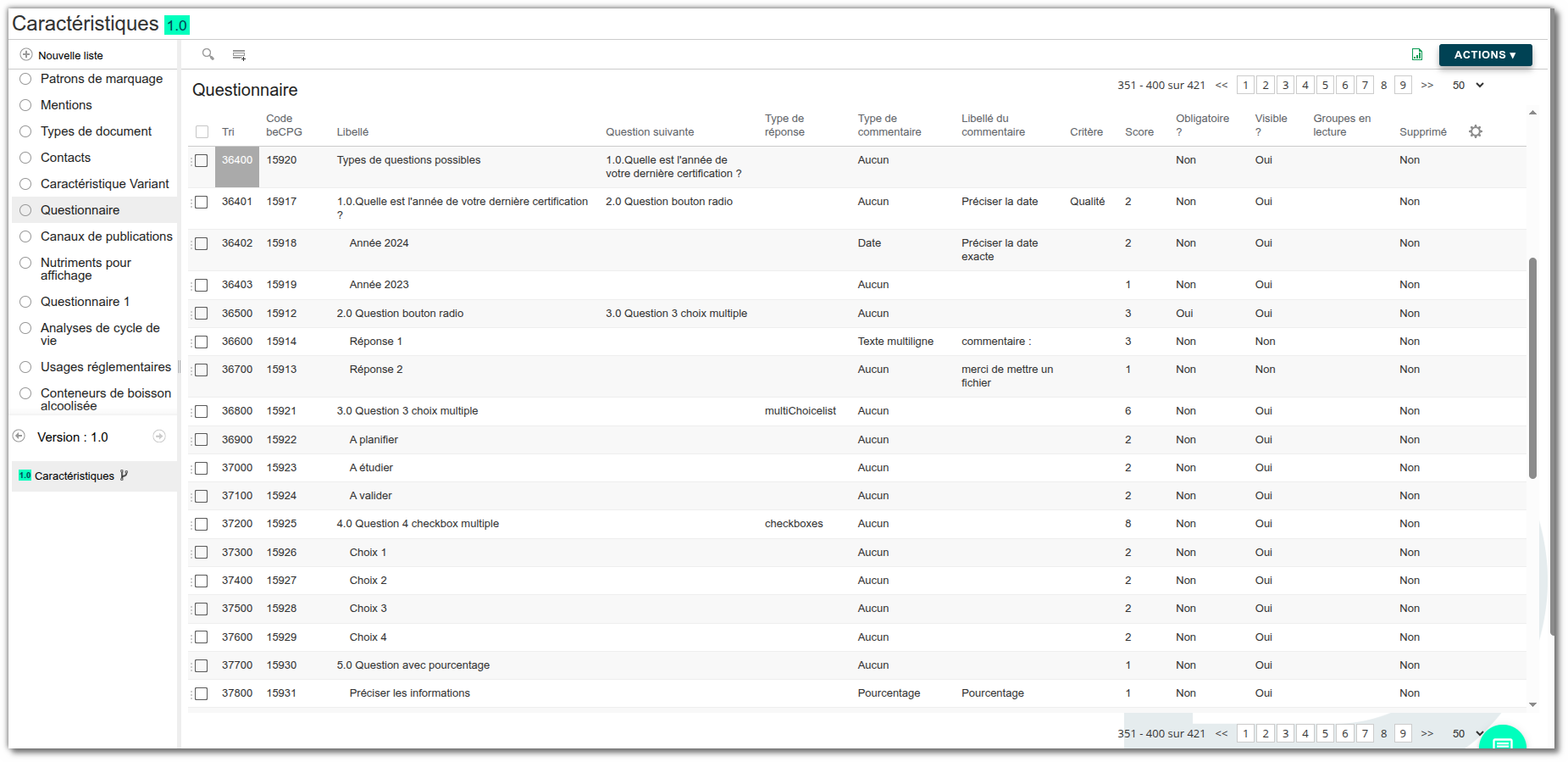Click the top next pages arrows
This screenshot has height=762, width=1568.
tap(1427, 85)
